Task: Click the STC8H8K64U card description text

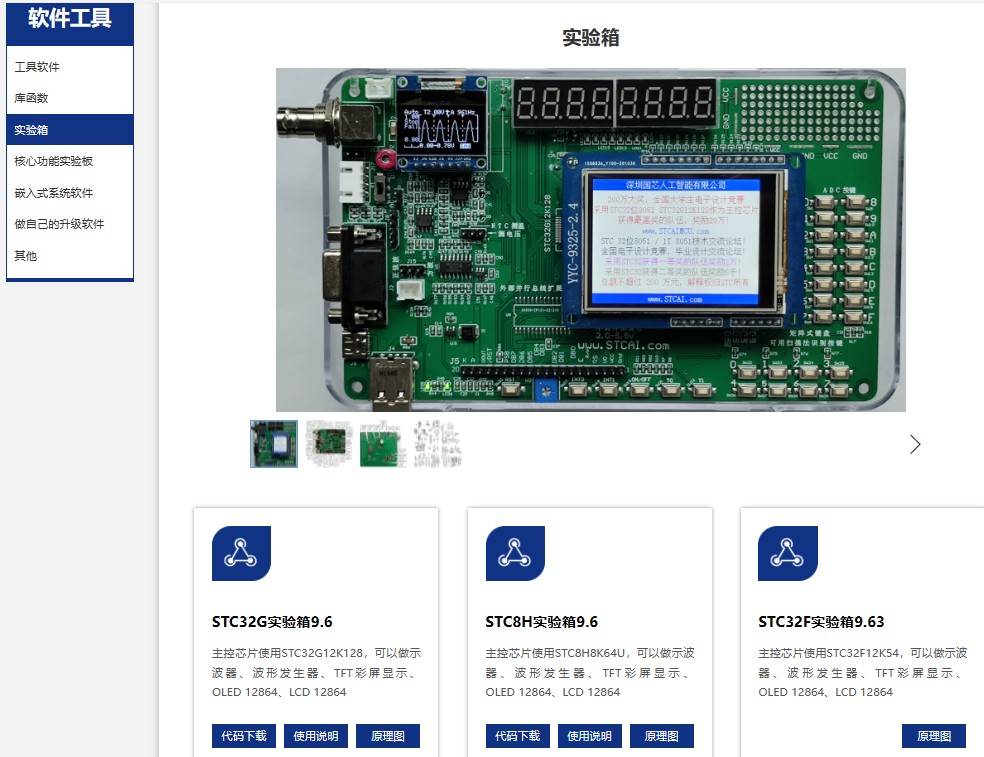Action: [x=590, y=672]
